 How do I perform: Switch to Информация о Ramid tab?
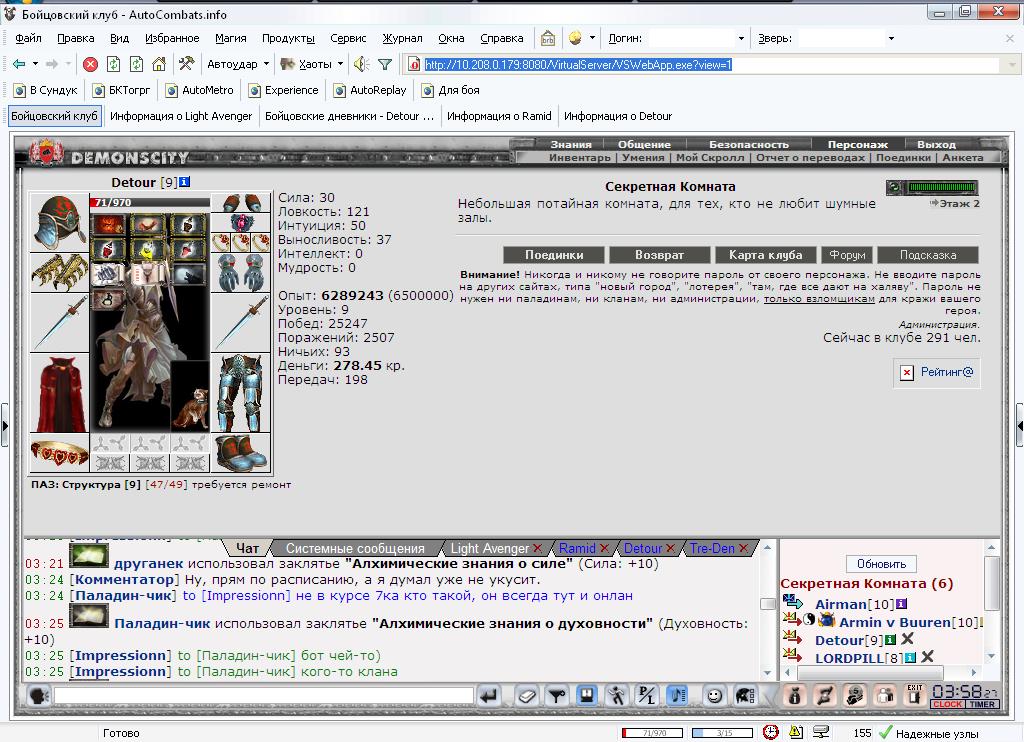point(499,116)
